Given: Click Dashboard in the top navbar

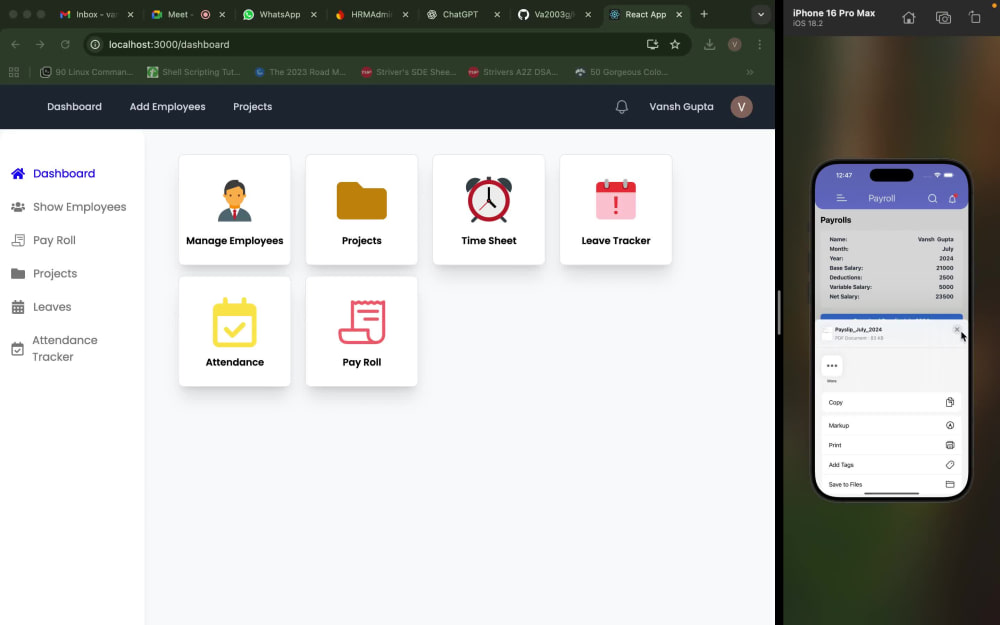Looking at the screenshot, I should pos(74,107).
